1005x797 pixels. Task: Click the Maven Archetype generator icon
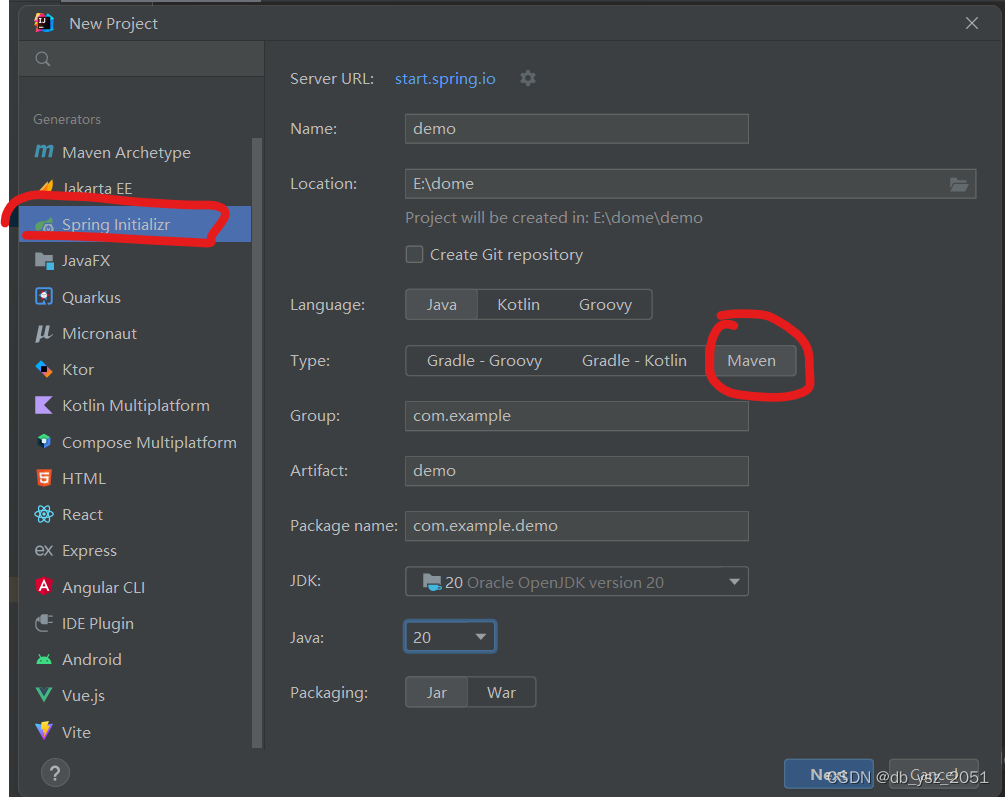44,151
